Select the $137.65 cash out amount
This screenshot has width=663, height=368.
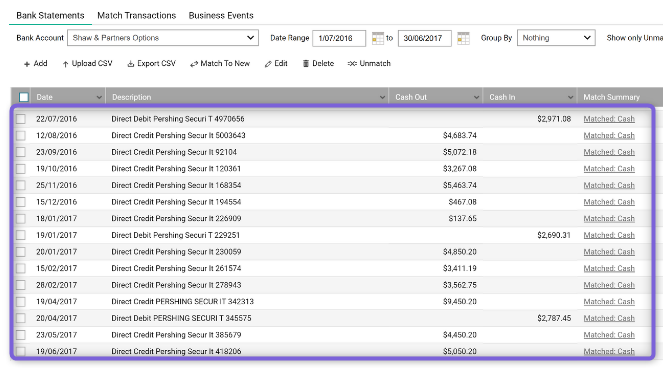(463, 219)
